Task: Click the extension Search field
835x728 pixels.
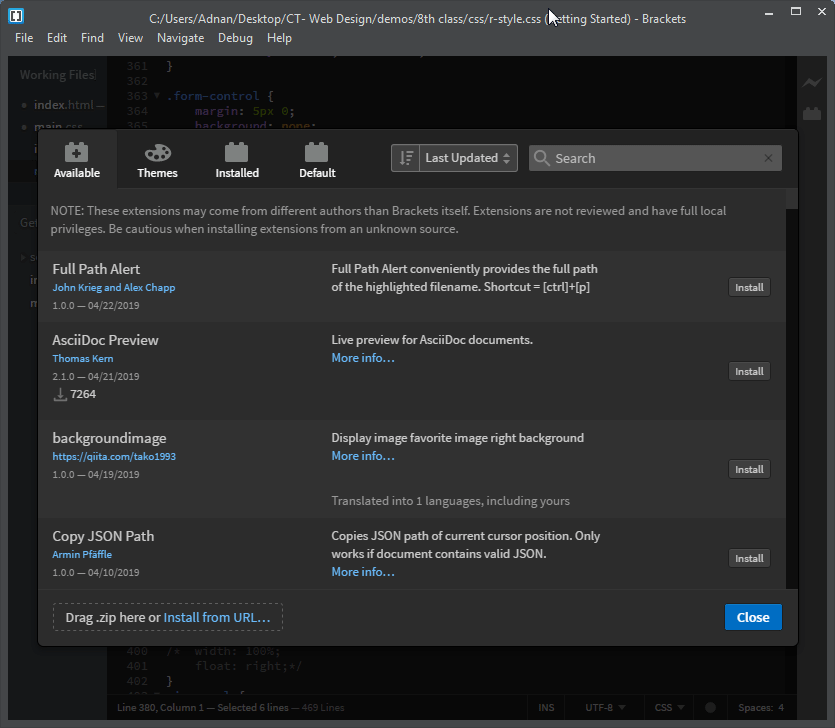Action: click(655, 158)
